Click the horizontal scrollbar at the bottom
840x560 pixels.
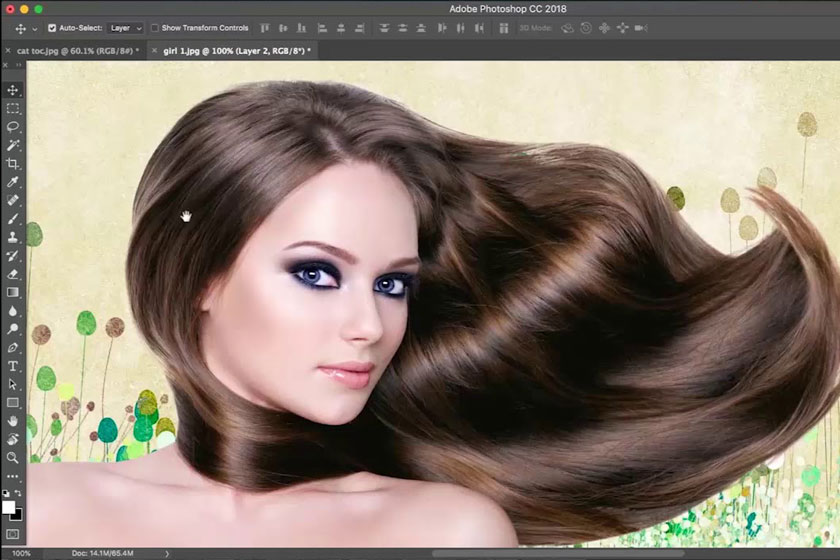pyautogui.click(x=557, y=554)
